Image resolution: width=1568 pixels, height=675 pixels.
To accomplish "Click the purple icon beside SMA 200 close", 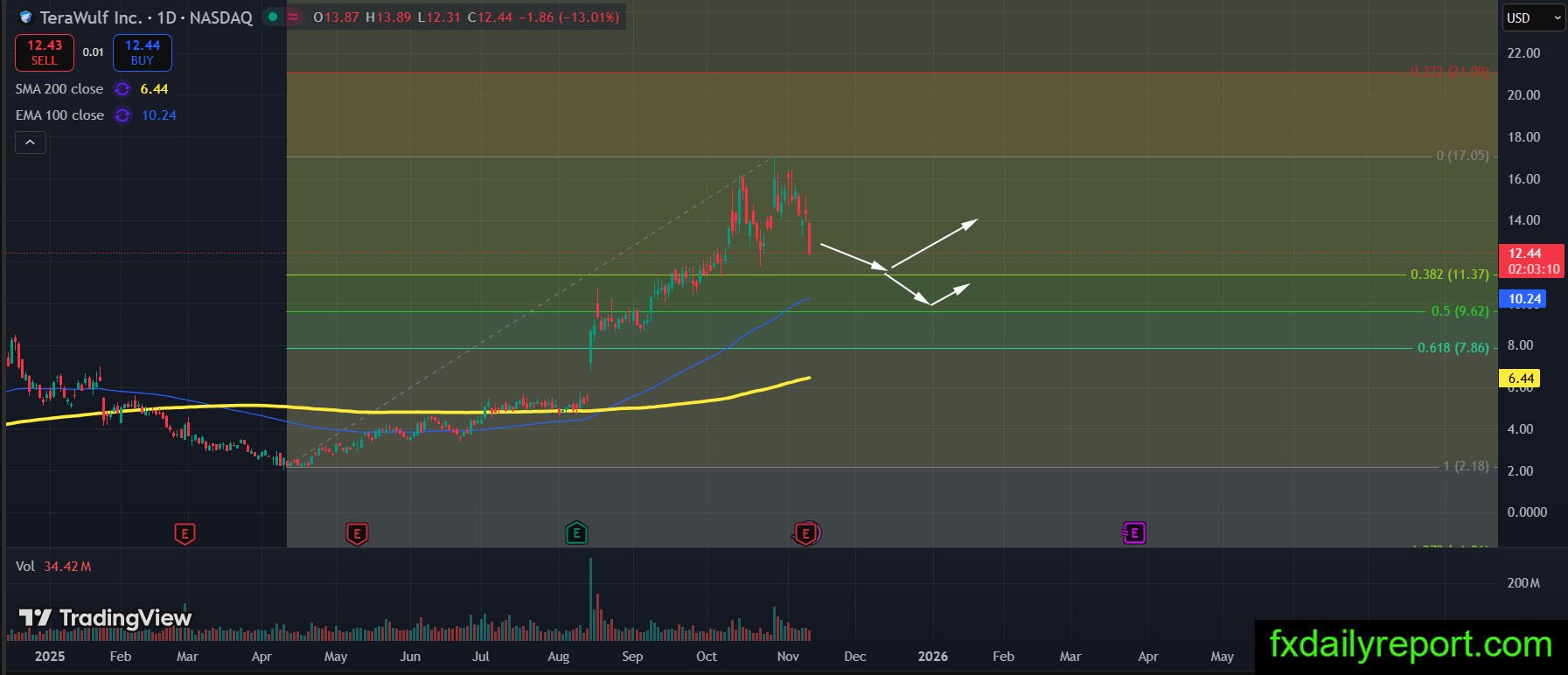I will (x=122, y=89).
